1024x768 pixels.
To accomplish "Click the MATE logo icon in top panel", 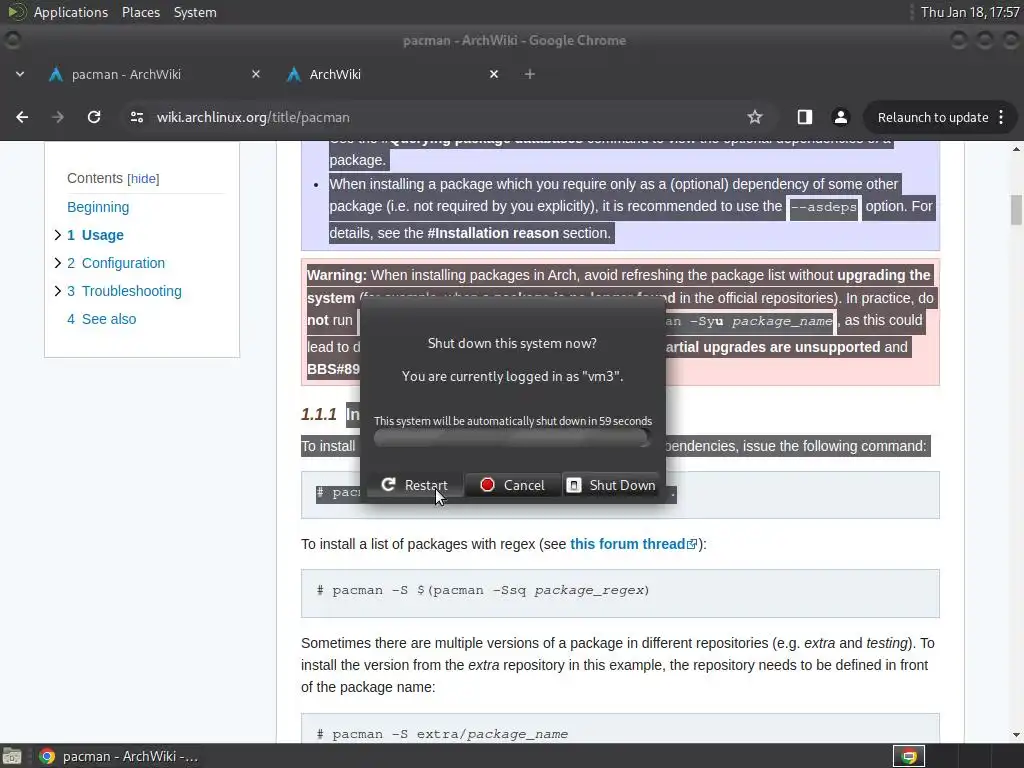I will (x=17, y=12).
